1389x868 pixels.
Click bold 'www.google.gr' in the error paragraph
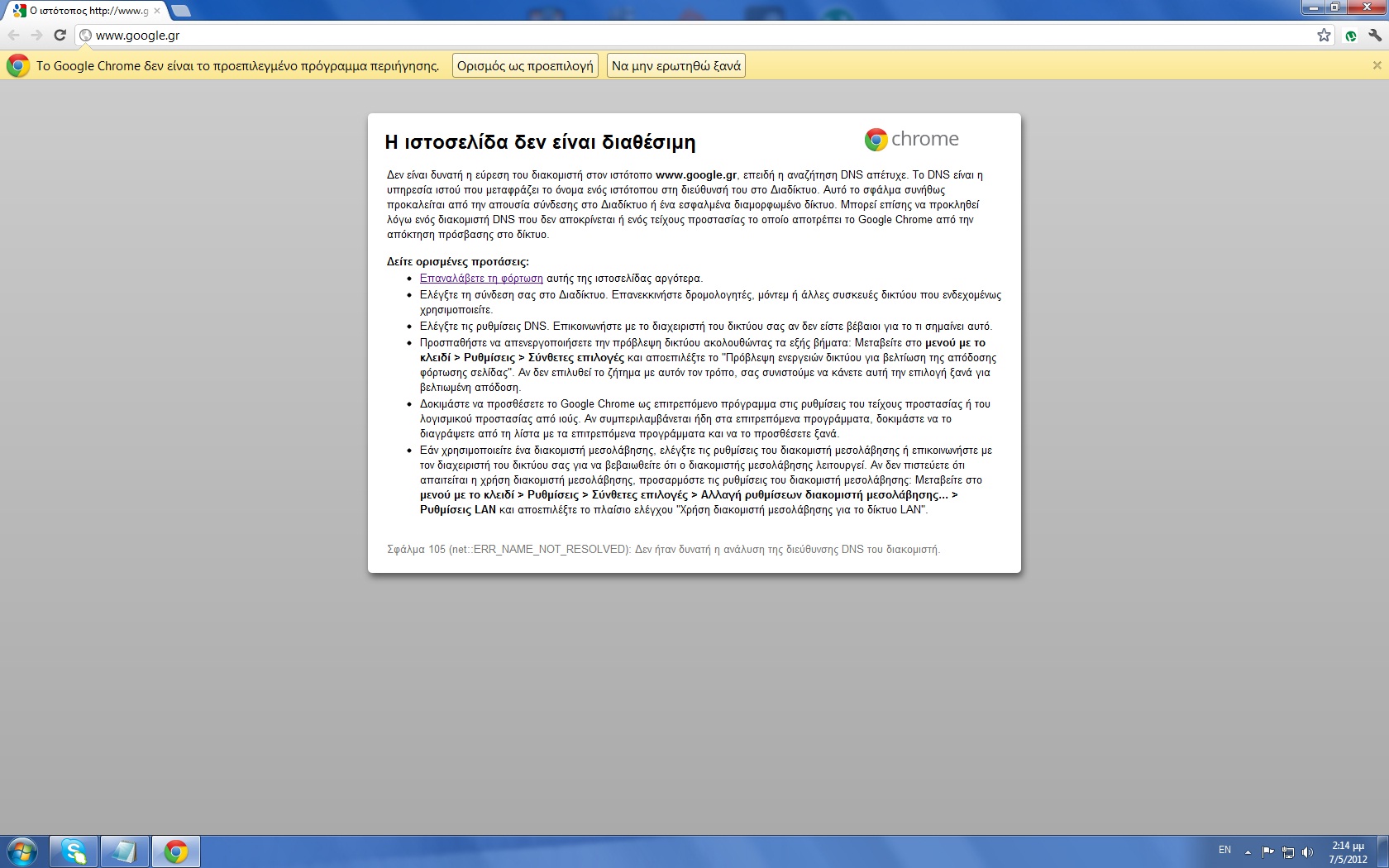[696, 175]
